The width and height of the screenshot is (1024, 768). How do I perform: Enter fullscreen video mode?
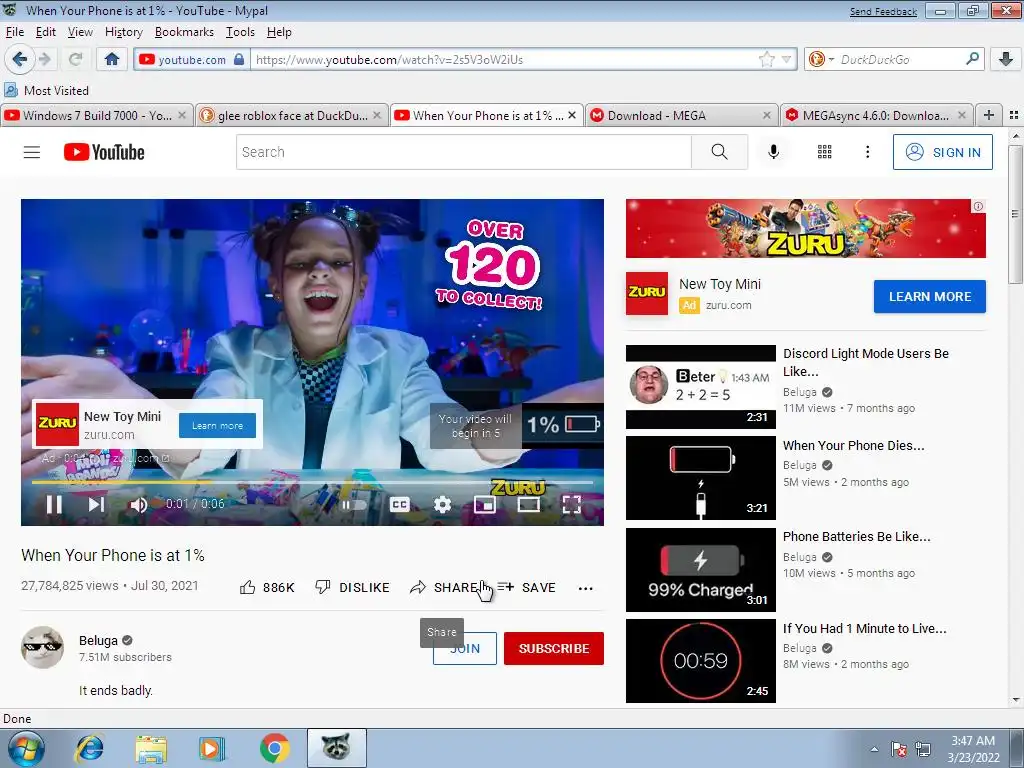tap(571, 504)
